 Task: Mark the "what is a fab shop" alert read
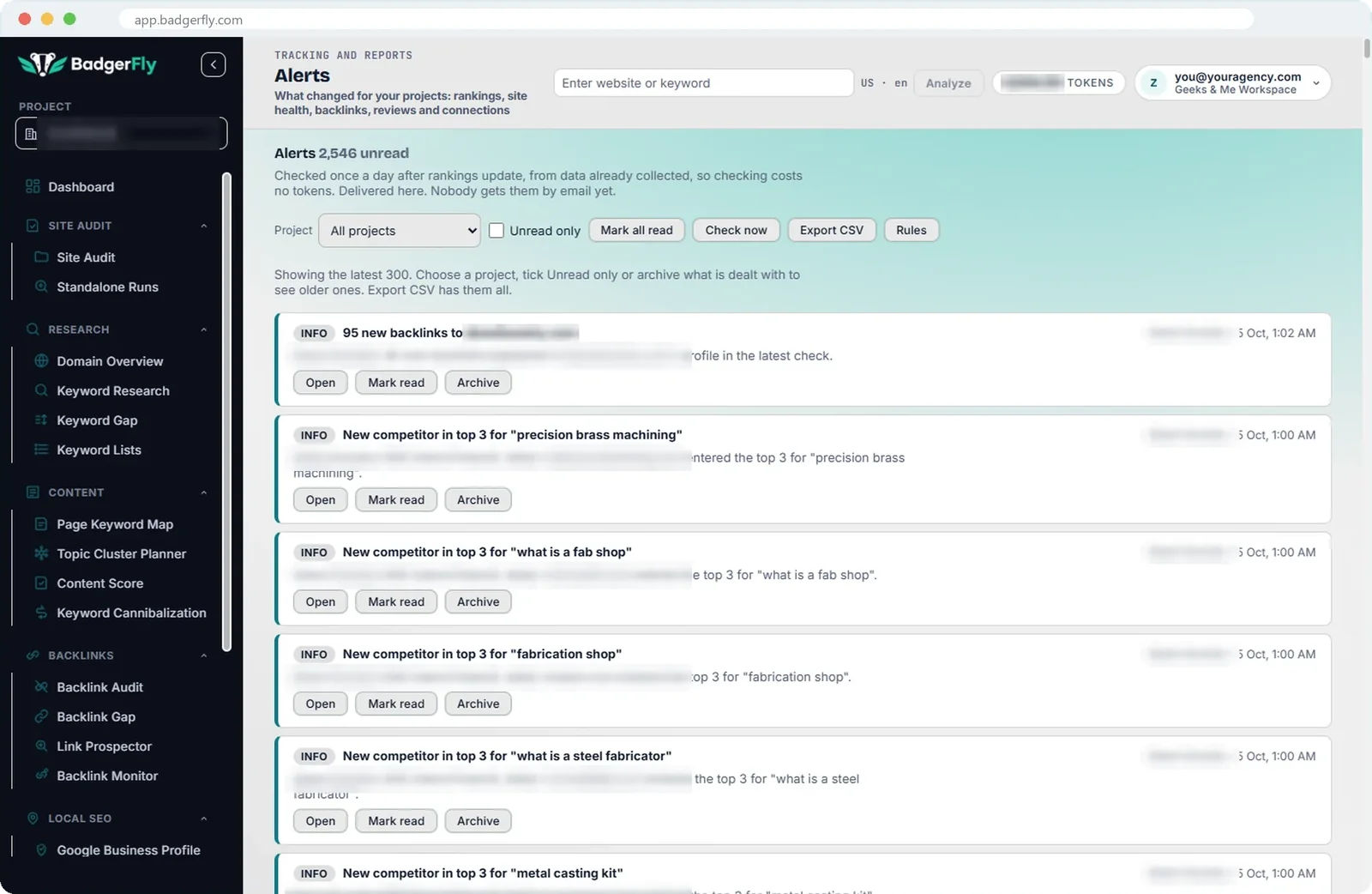[396, 601]
